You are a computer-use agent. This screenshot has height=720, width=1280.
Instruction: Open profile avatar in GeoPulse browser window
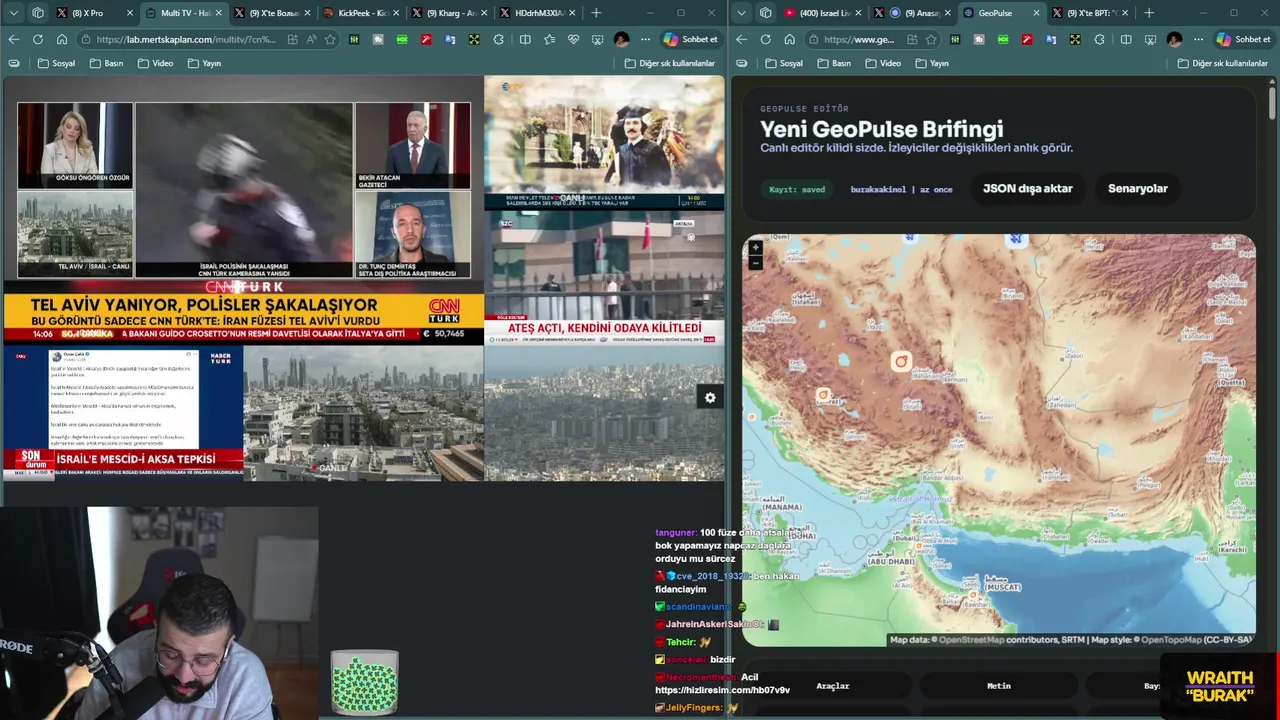click(x=1174, y=39)
